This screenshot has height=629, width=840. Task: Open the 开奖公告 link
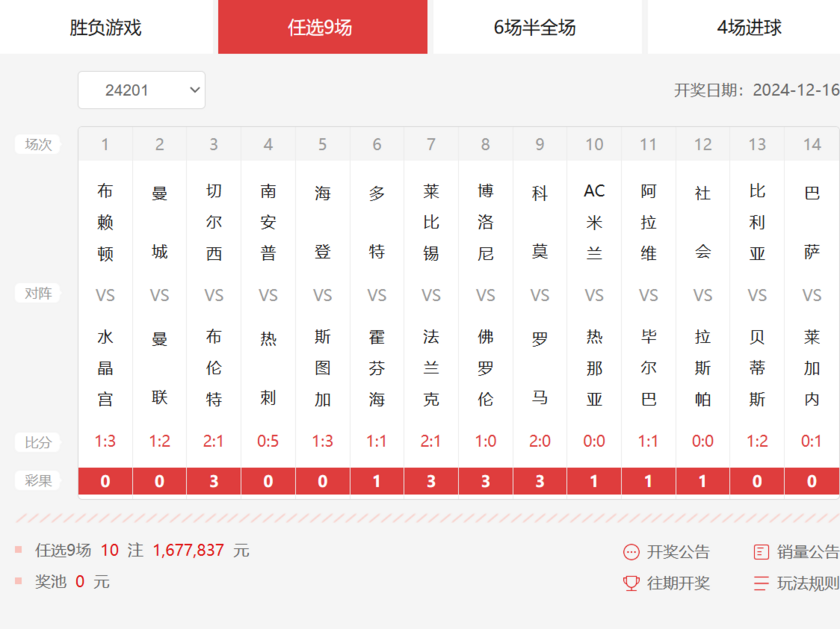678,552
